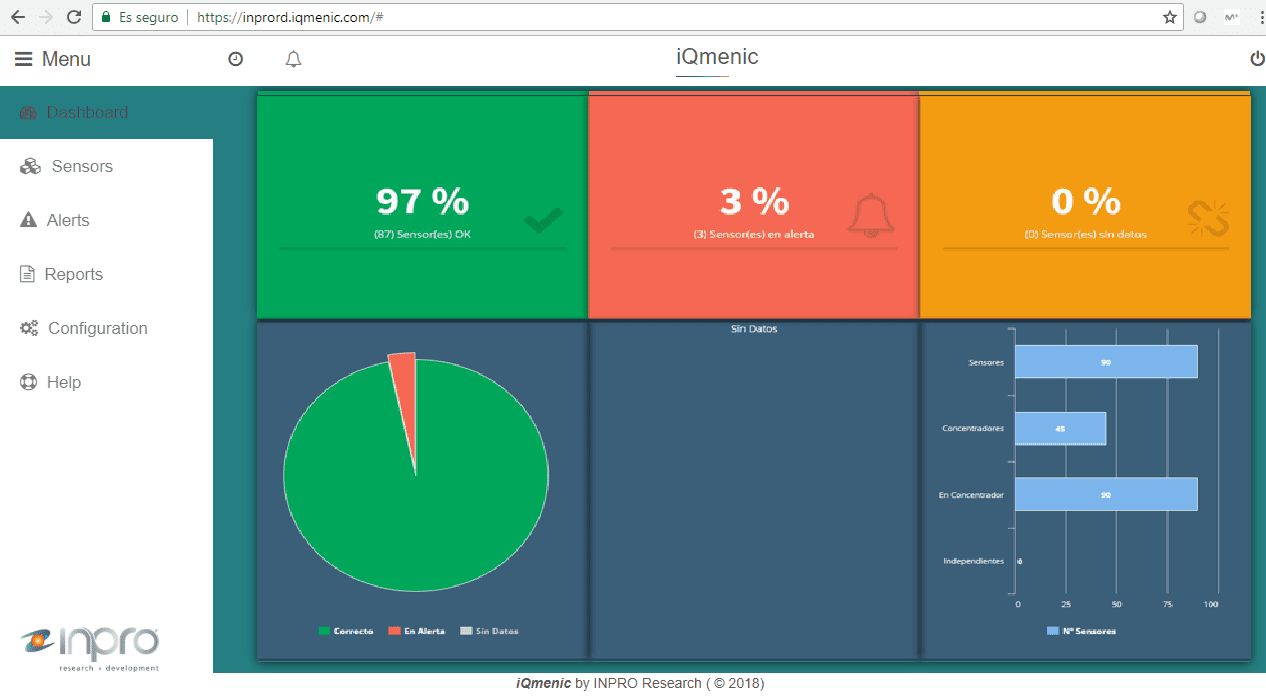Click the Dashboard gauge icon
This screenshot has width=1266, height=697.
[x=28, y=113]
